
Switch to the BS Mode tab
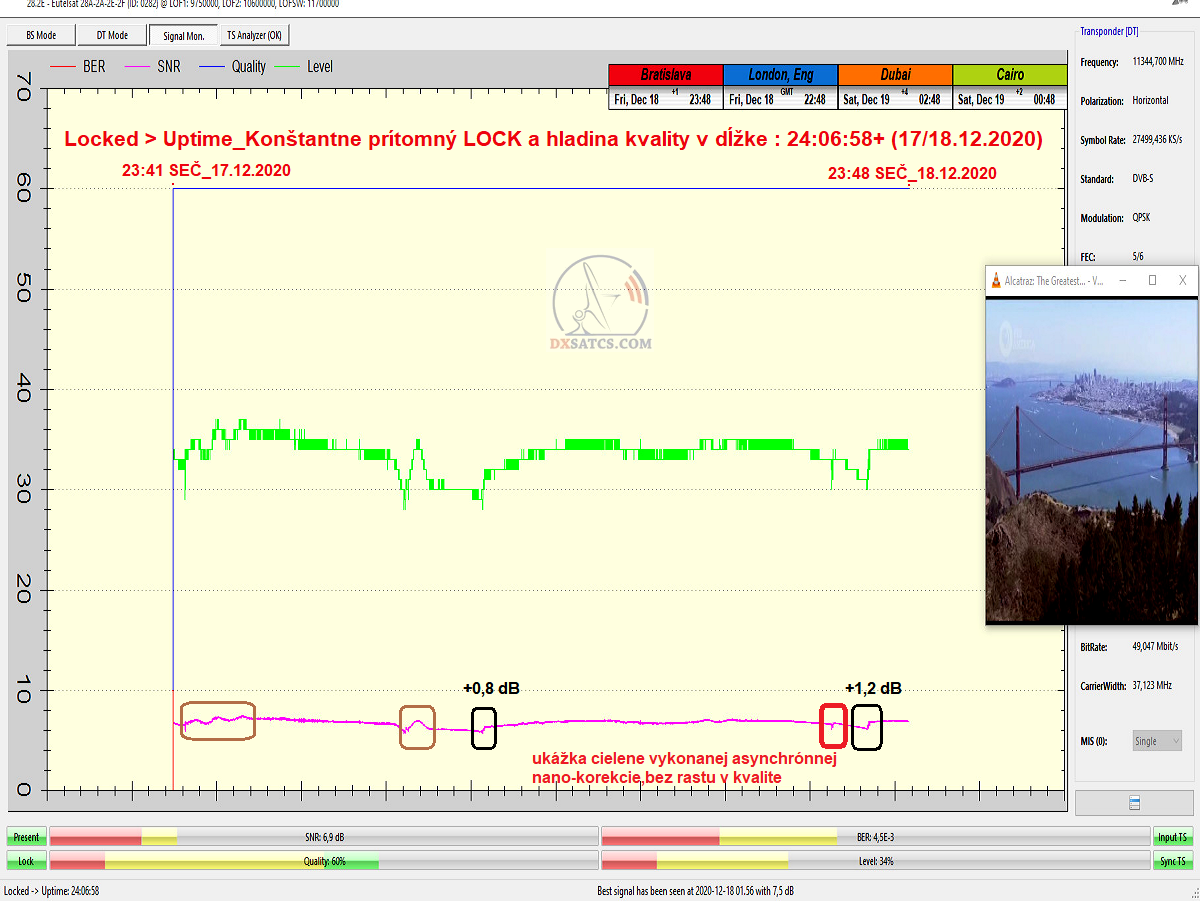pyautogui.click(x=39, y=35)
